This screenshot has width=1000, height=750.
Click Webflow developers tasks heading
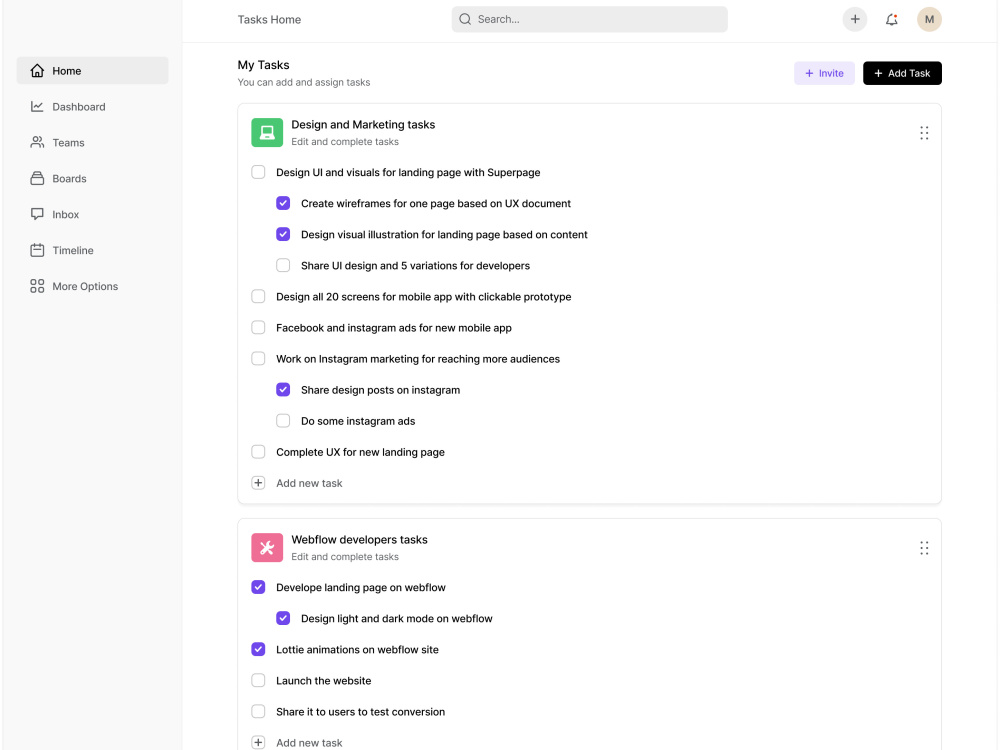359,540
